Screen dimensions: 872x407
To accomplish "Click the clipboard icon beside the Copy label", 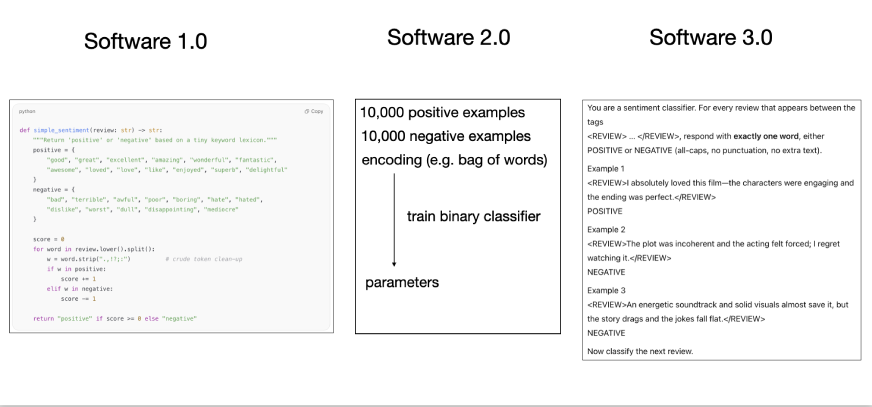I will (x=306, y=111).
